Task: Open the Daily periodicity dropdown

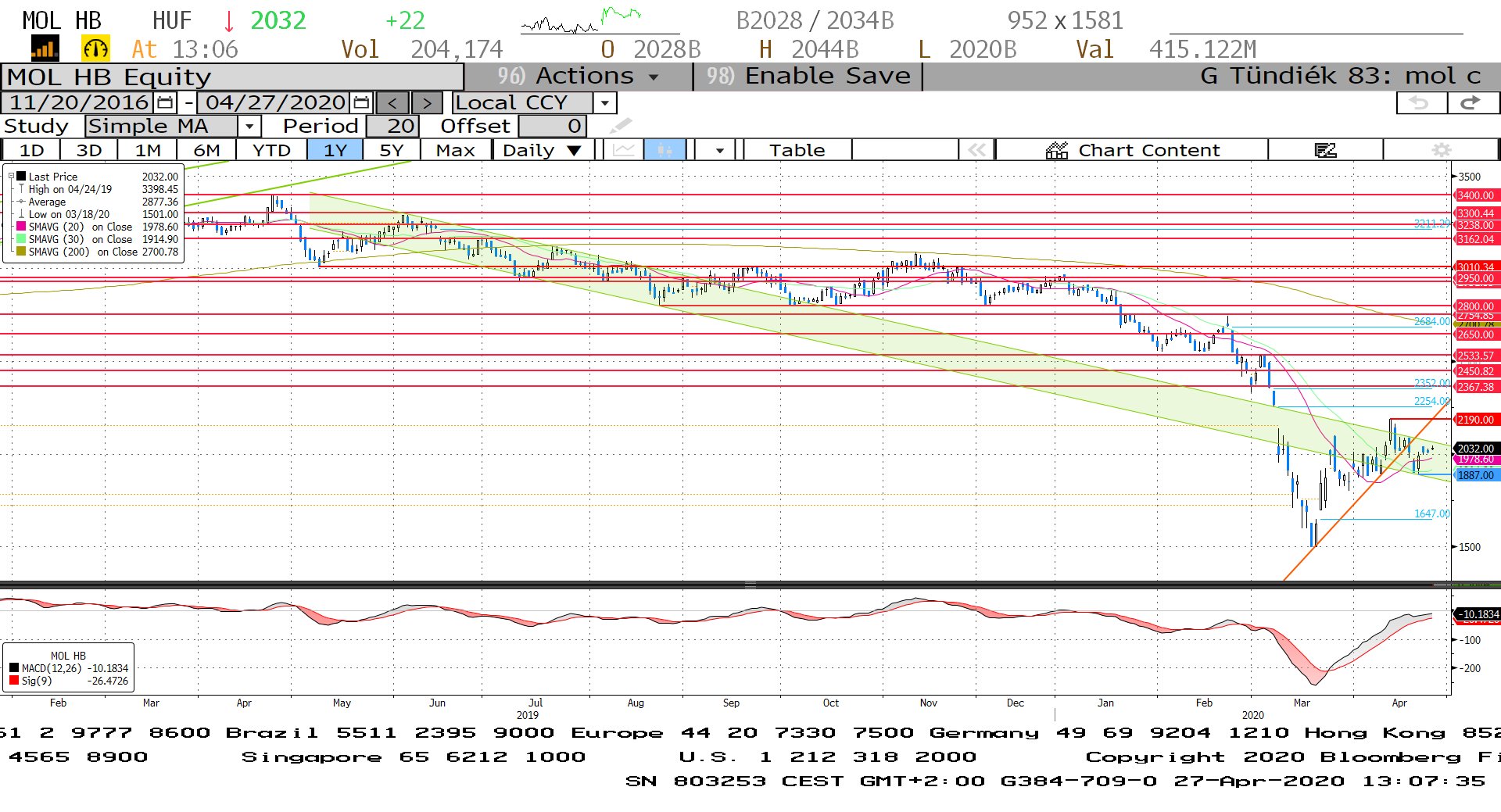Action: coord(543,150)
